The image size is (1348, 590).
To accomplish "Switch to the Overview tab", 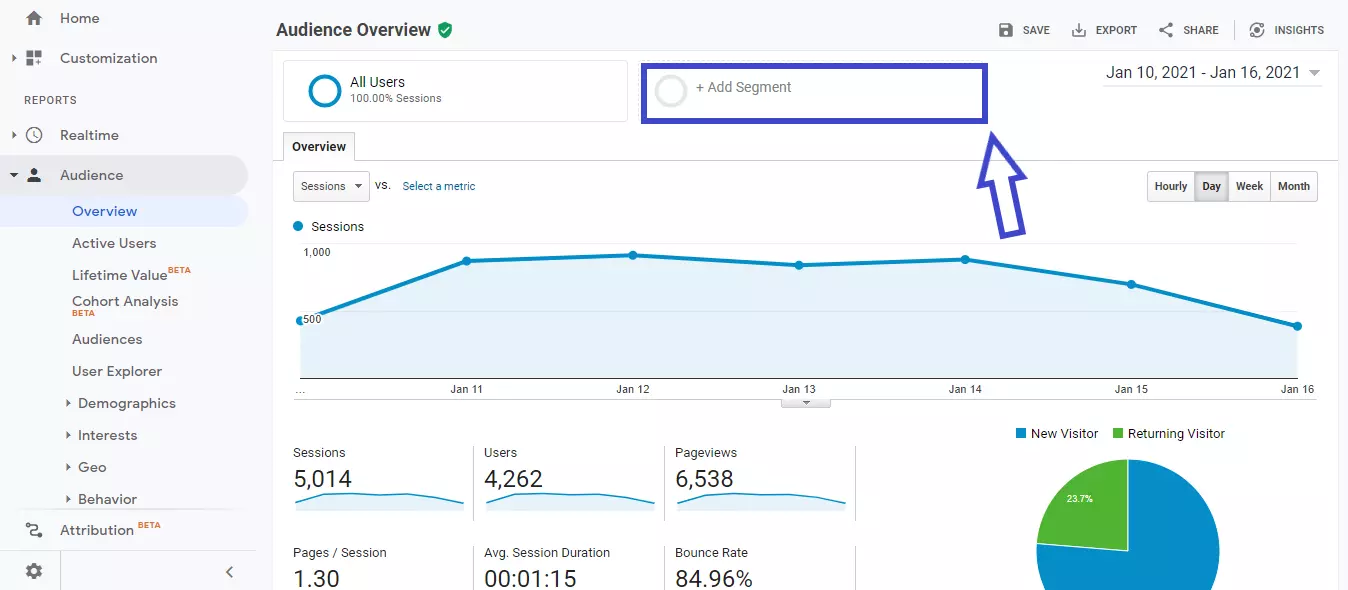I will coord(318,146).
